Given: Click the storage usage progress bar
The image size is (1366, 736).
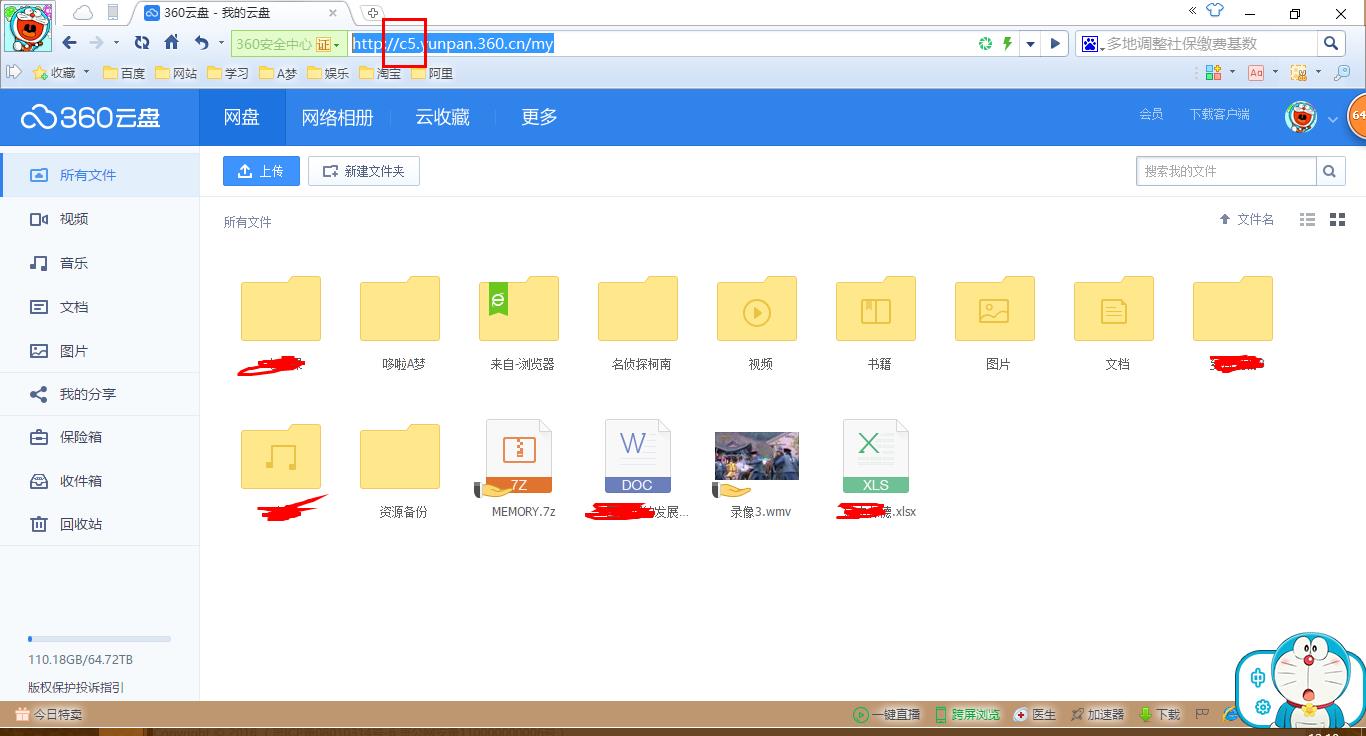Looking at the screenshot, I should (99, 638).
